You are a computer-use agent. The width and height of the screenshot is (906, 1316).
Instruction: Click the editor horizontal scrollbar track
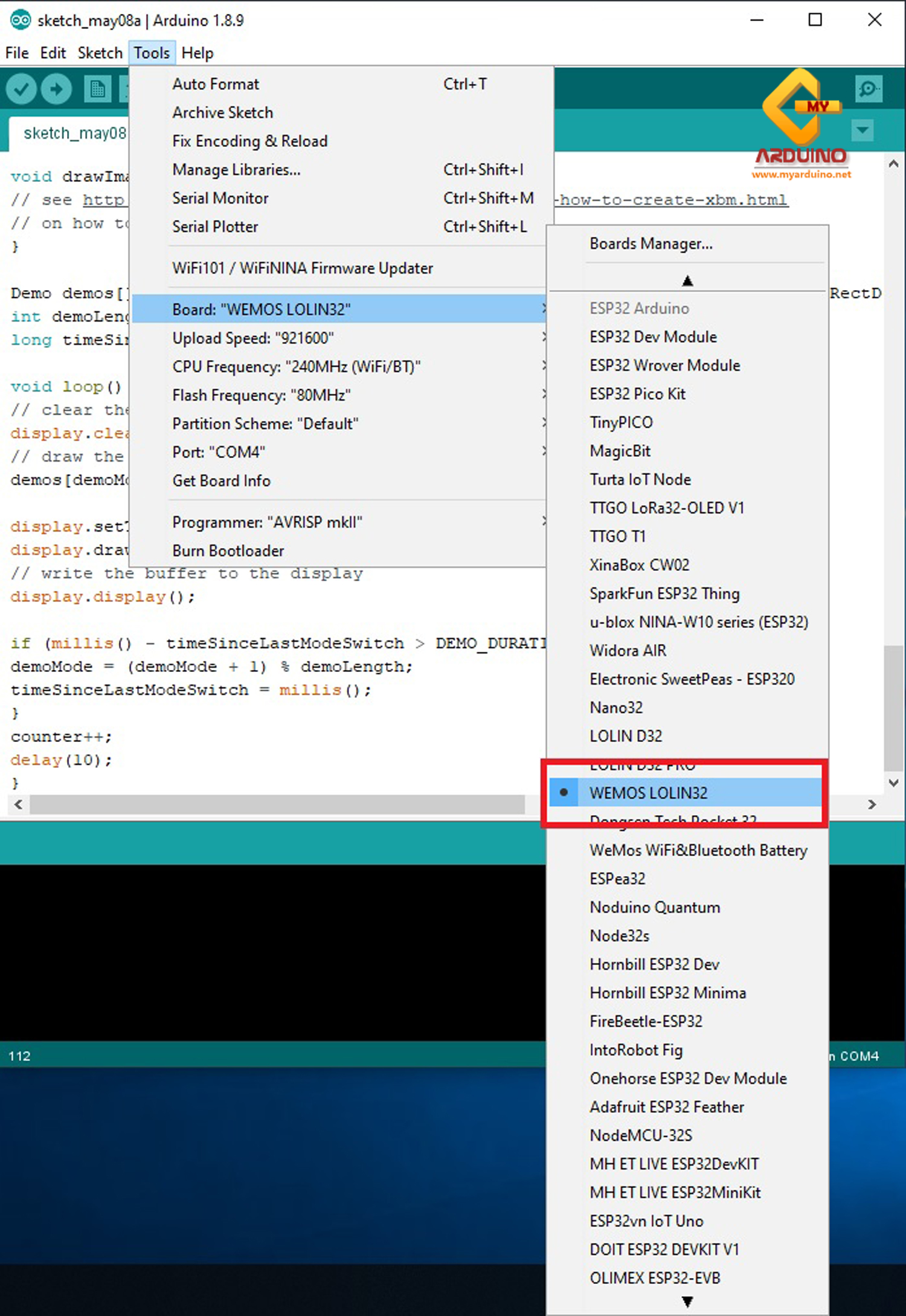278,804
